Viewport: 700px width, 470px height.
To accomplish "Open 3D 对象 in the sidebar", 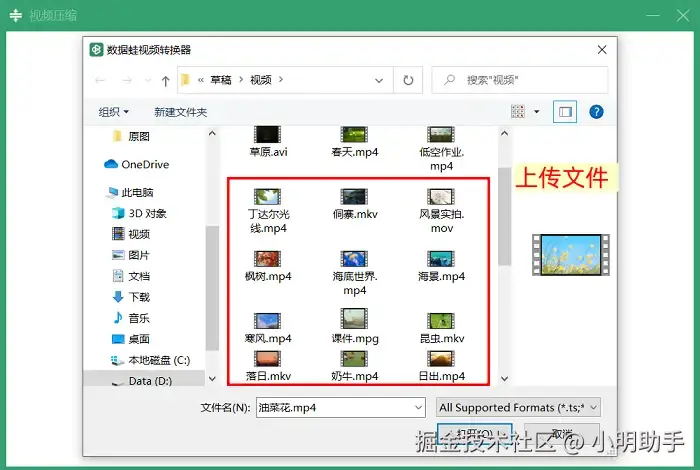I will (x=139, y=213).
